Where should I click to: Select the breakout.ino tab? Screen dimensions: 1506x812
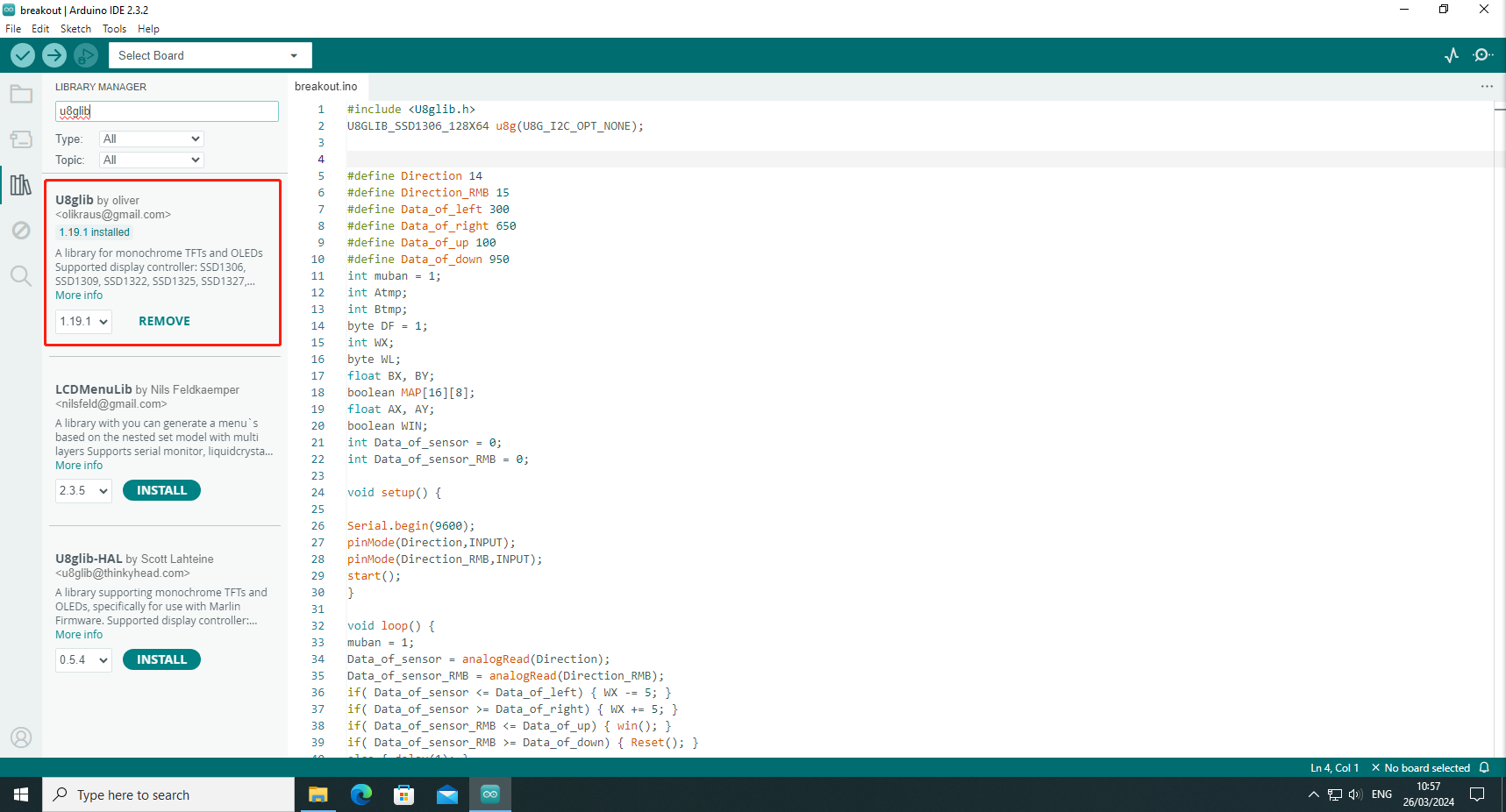tap(326, 86)
